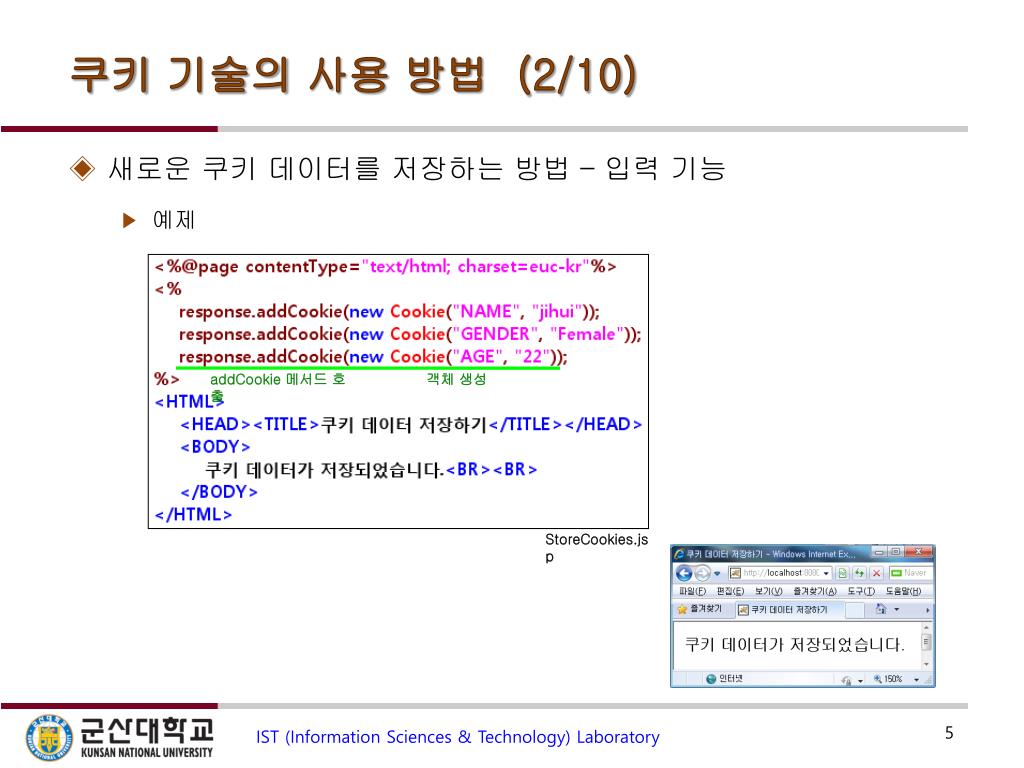Open the 도움말(H) menu
1024x768 pixels.
903,591
